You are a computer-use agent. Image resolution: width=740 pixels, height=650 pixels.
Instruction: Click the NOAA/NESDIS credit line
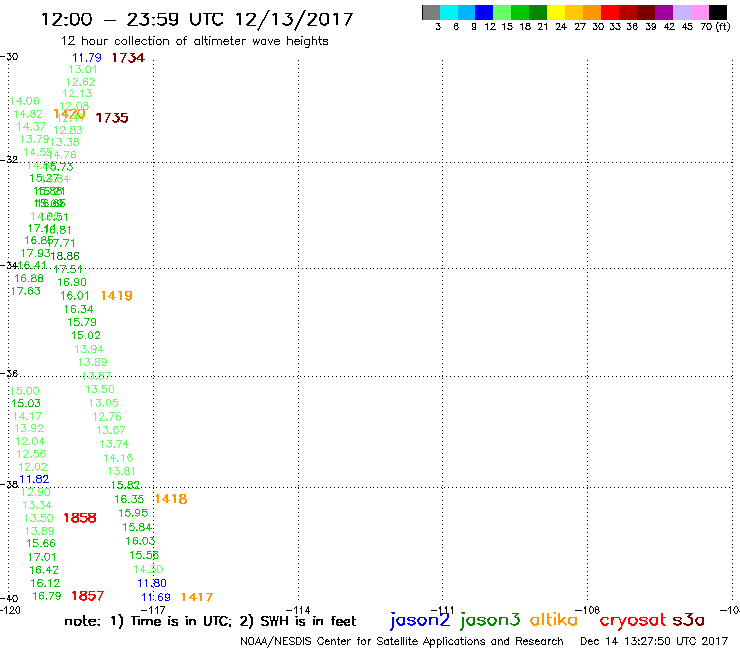pos(402,642)
